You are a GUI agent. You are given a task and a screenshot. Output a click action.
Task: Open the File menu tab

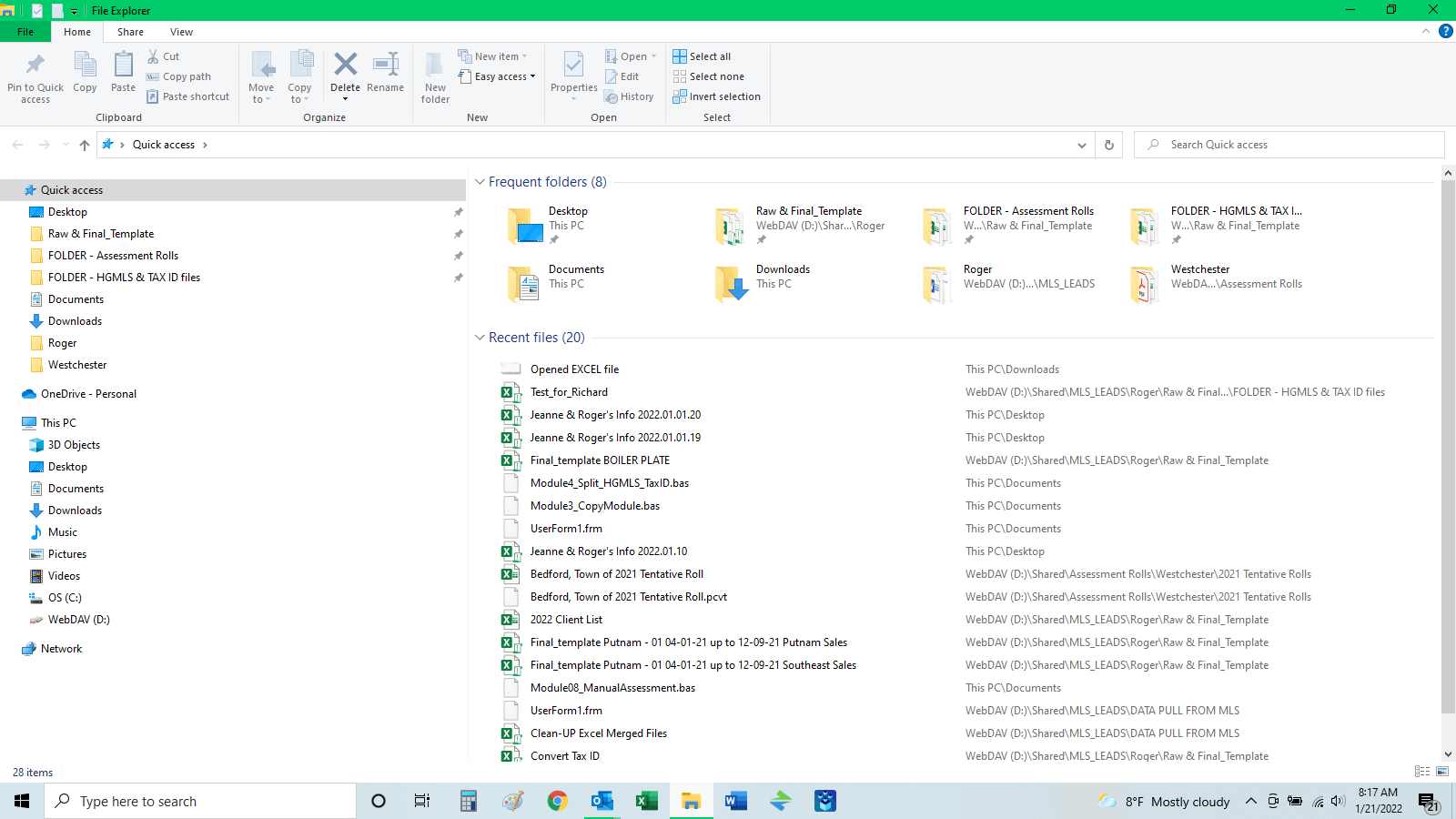click(25, 32)
